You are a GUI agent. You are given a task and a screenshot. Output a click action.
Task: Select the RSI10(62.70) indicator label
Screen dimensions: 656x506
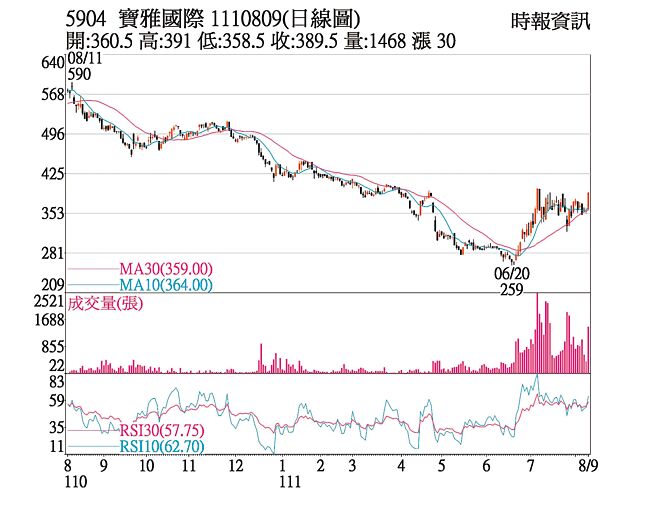pos(159,445)
